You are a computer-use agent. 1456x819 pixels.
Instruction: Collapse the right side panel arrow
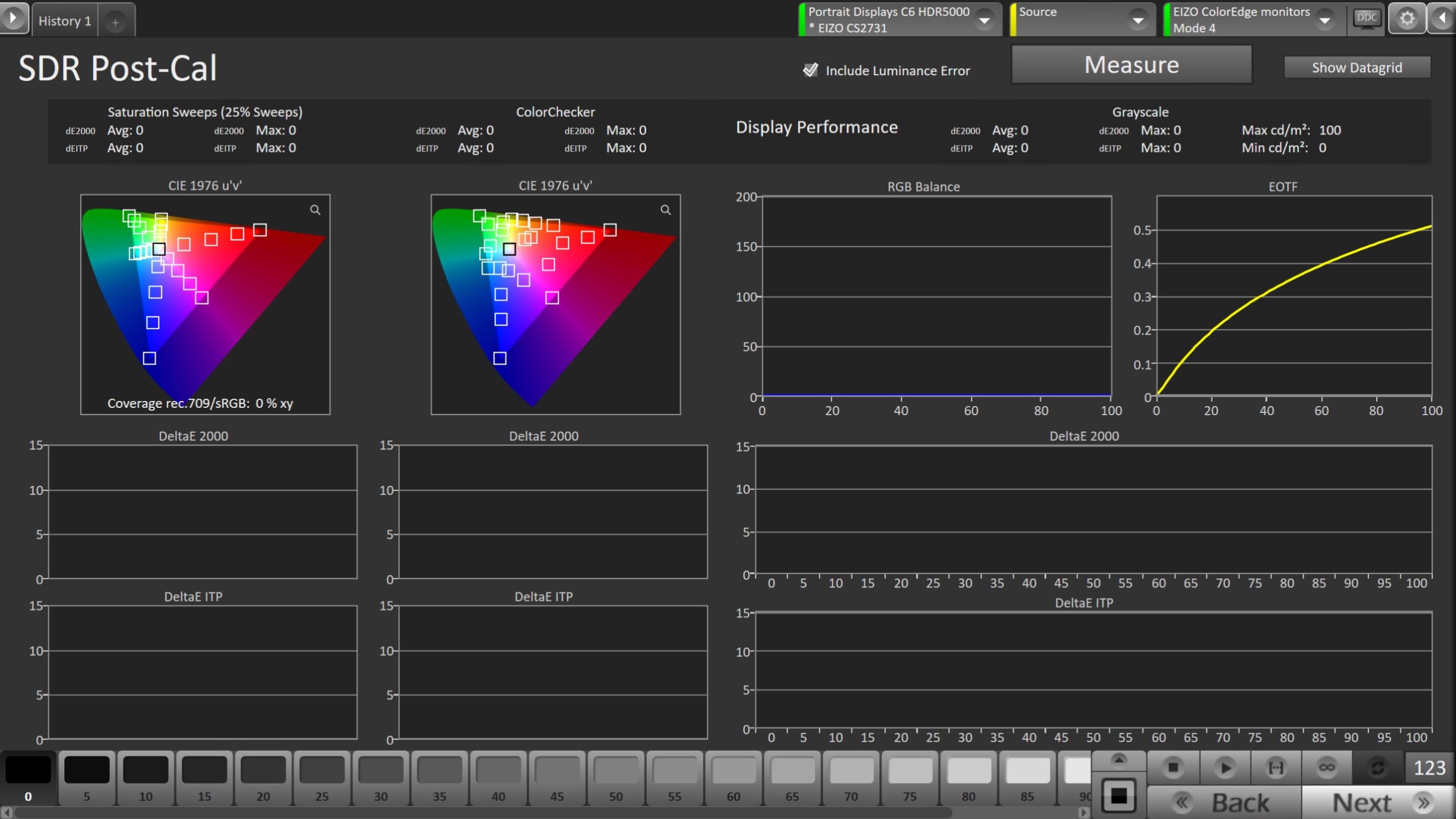(1442, 19)
